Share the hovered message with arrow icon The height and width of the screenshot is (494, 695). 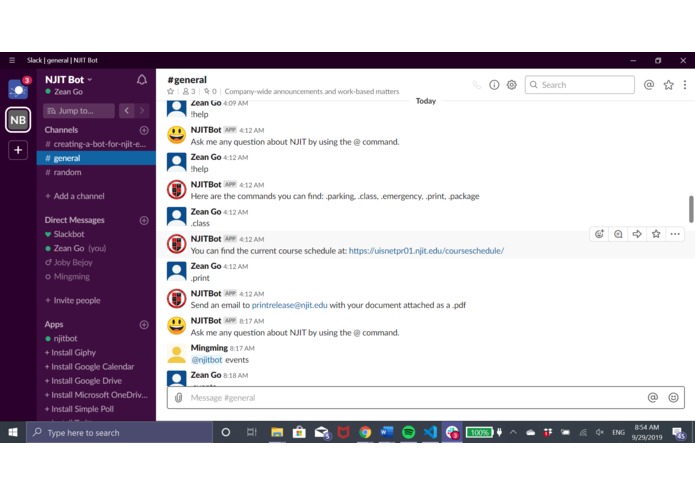coord(637,234)
